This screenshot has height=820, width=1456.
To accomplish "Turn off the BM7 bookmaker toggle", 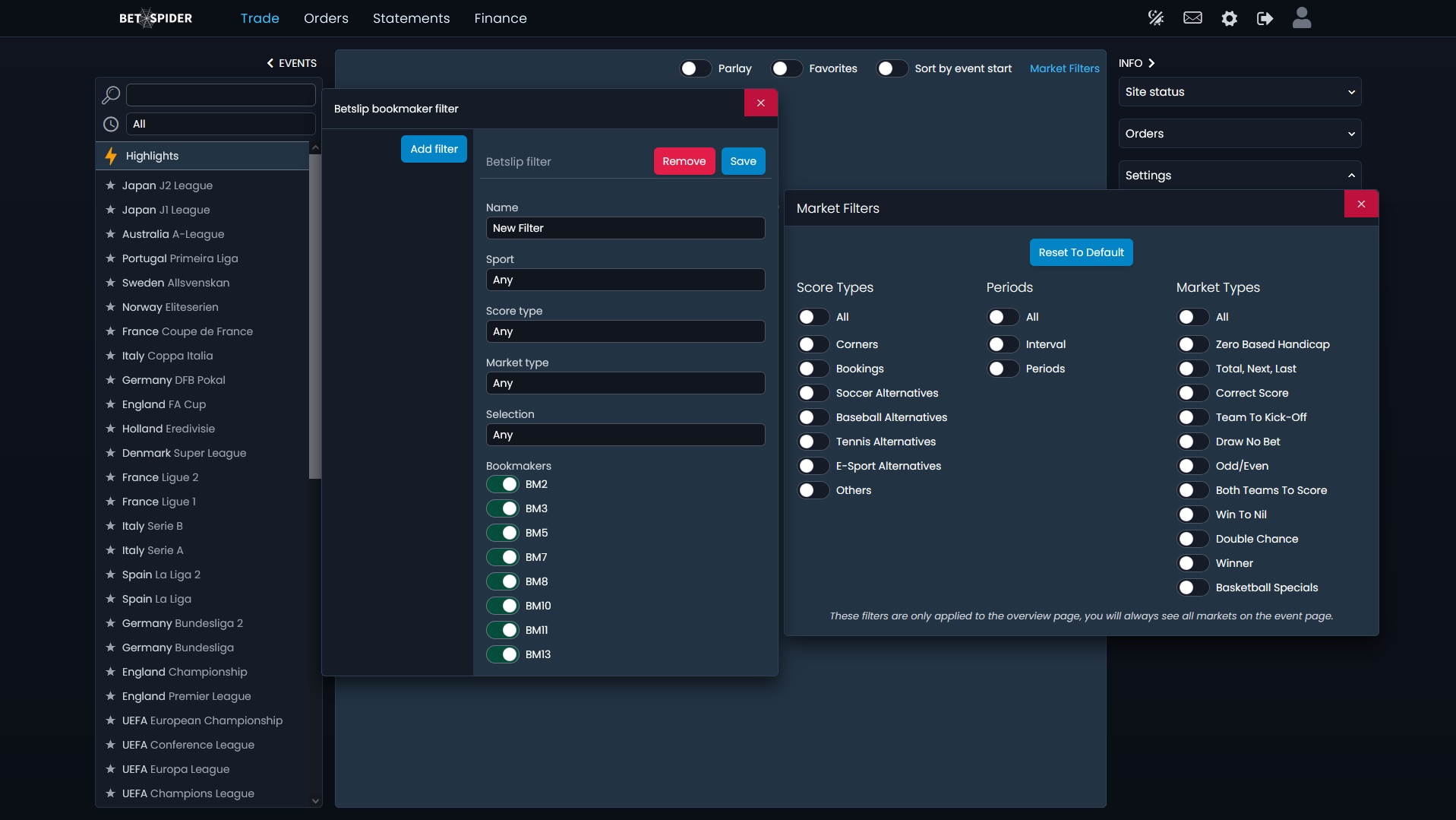I will 503,557.
